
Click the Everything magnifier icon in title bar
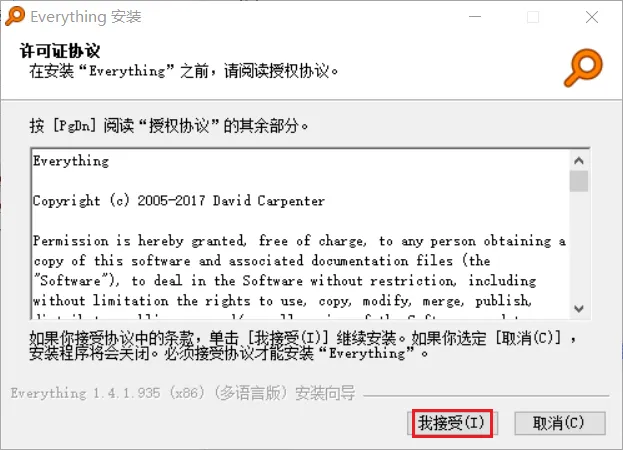coord(15,16)
